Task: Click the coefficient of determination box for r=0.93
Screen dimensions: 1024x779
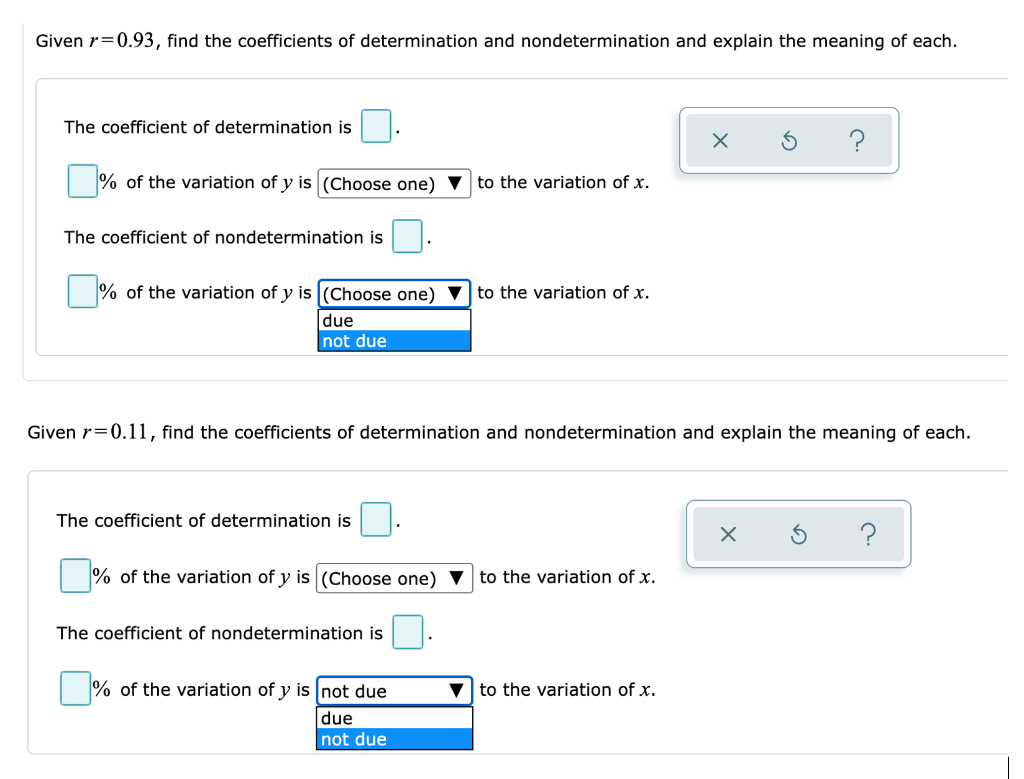Action: click(375, 125)
